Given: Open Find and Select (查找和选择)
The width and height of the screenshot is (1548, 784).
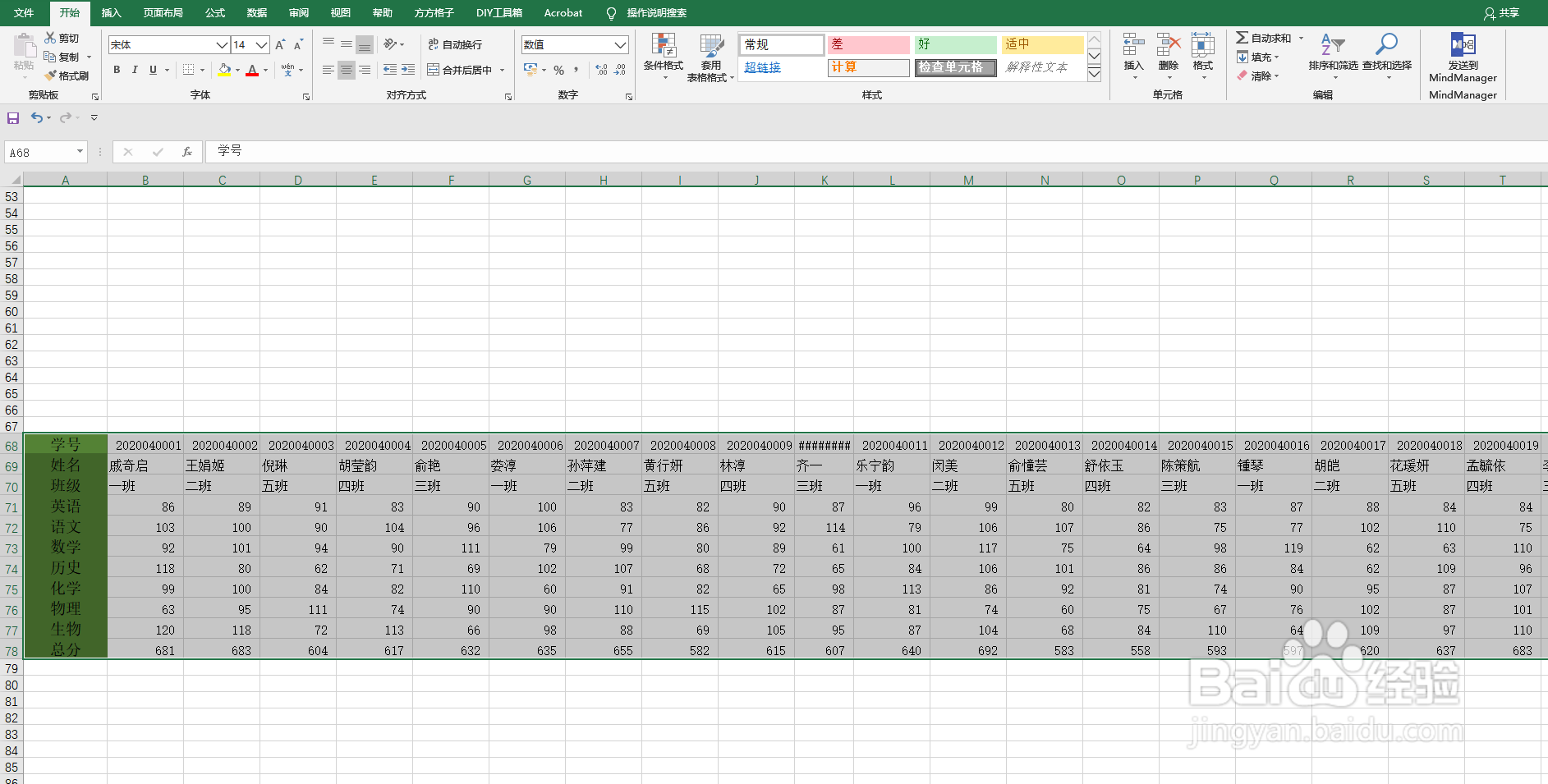Looking at the screenshot, I should tap(1387, 55).
